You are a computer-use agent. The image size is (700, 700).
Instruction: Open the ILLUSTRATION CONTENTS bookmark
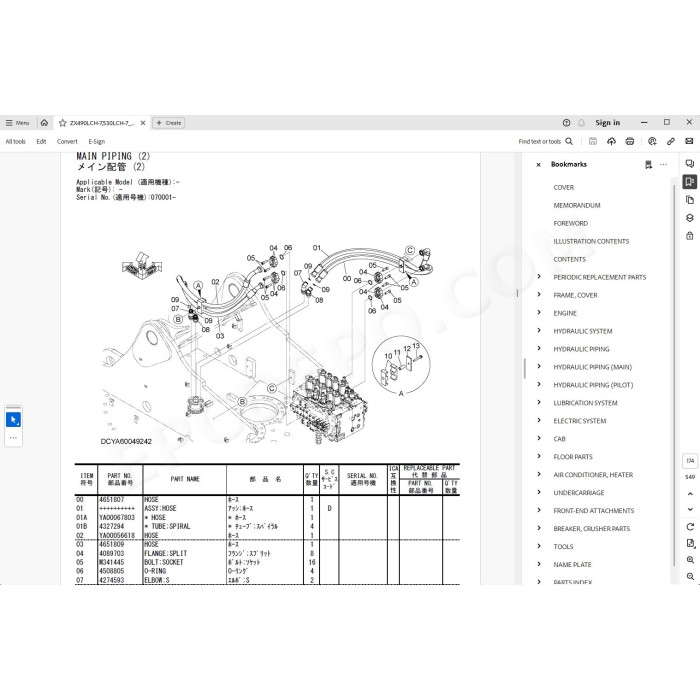click(x=591, y=242)
